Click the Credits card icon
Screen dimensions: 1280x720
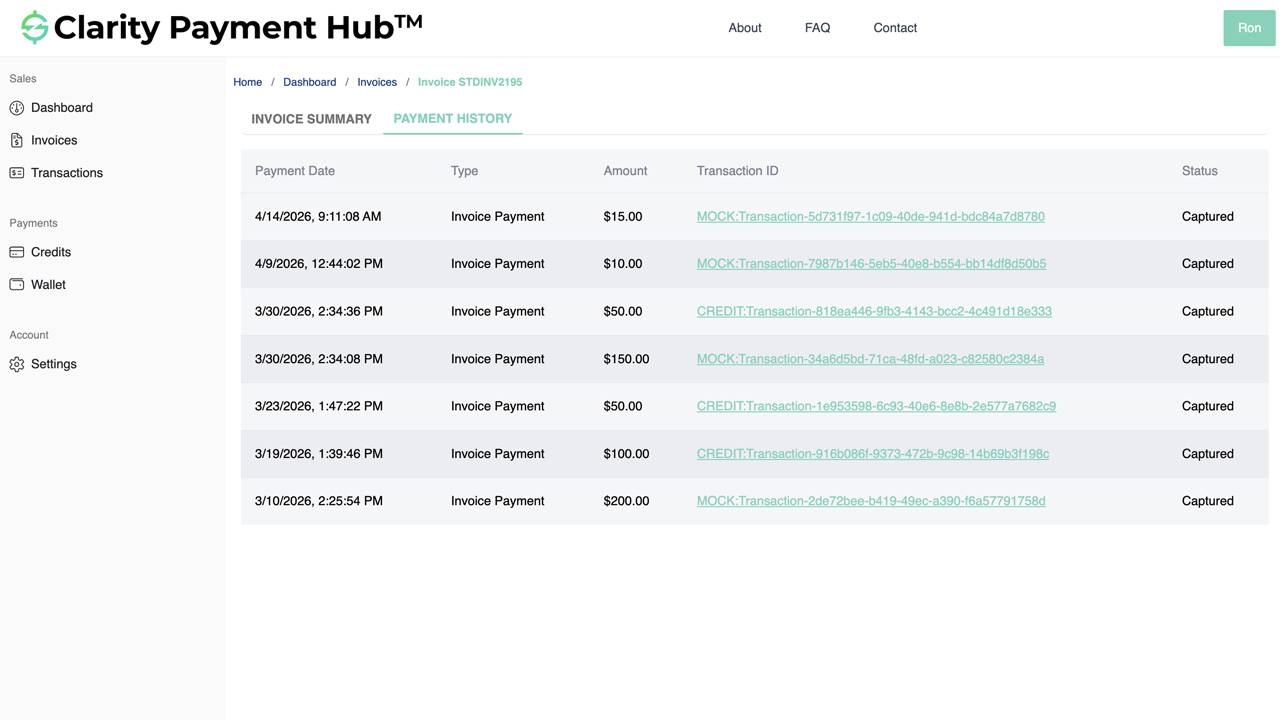[16, 252]
